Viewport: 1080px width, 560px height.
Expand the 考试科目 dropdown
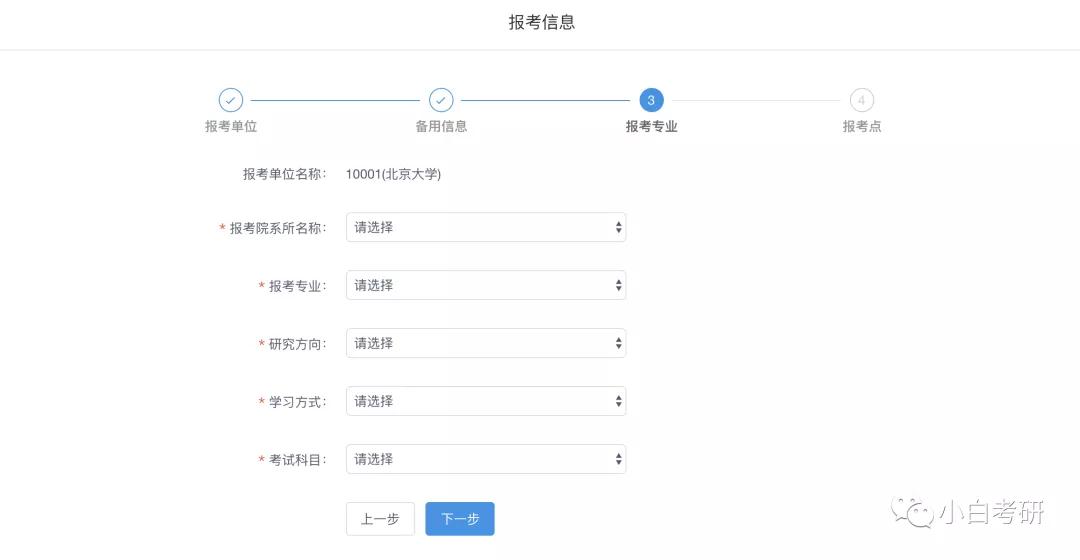(486, 459)
